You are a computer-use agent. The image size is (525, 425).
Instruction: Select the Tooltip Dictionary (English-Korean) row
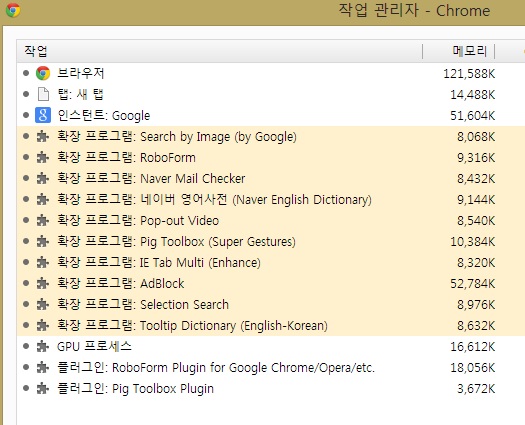pyautogui.click(x=271, y=325)
